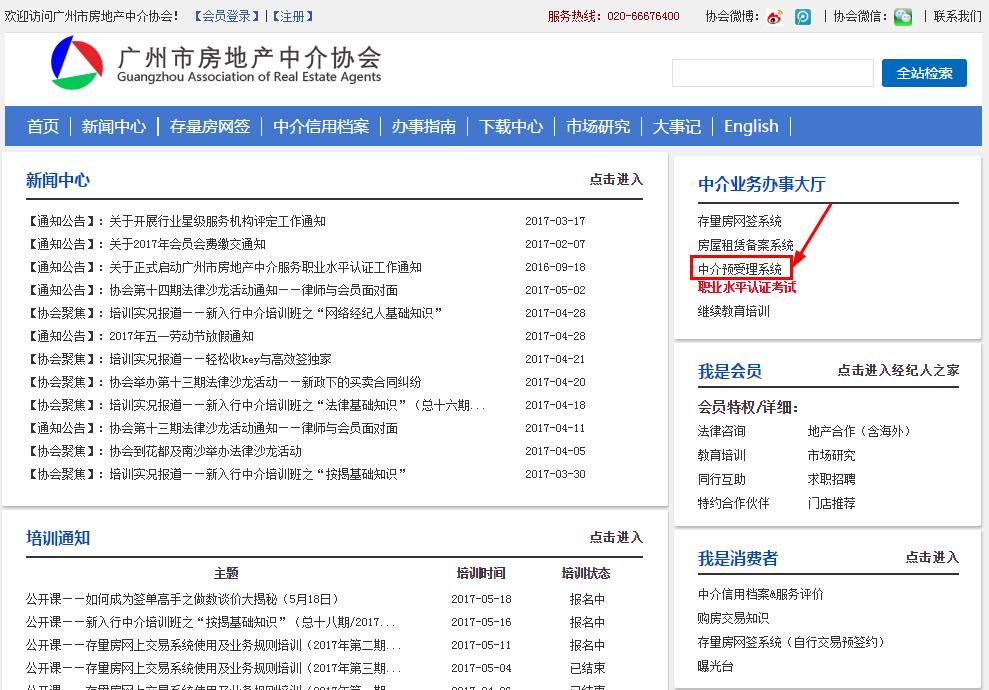Open the 2017年第二期 存量房网上交易系统 course

tap(213, 645)
